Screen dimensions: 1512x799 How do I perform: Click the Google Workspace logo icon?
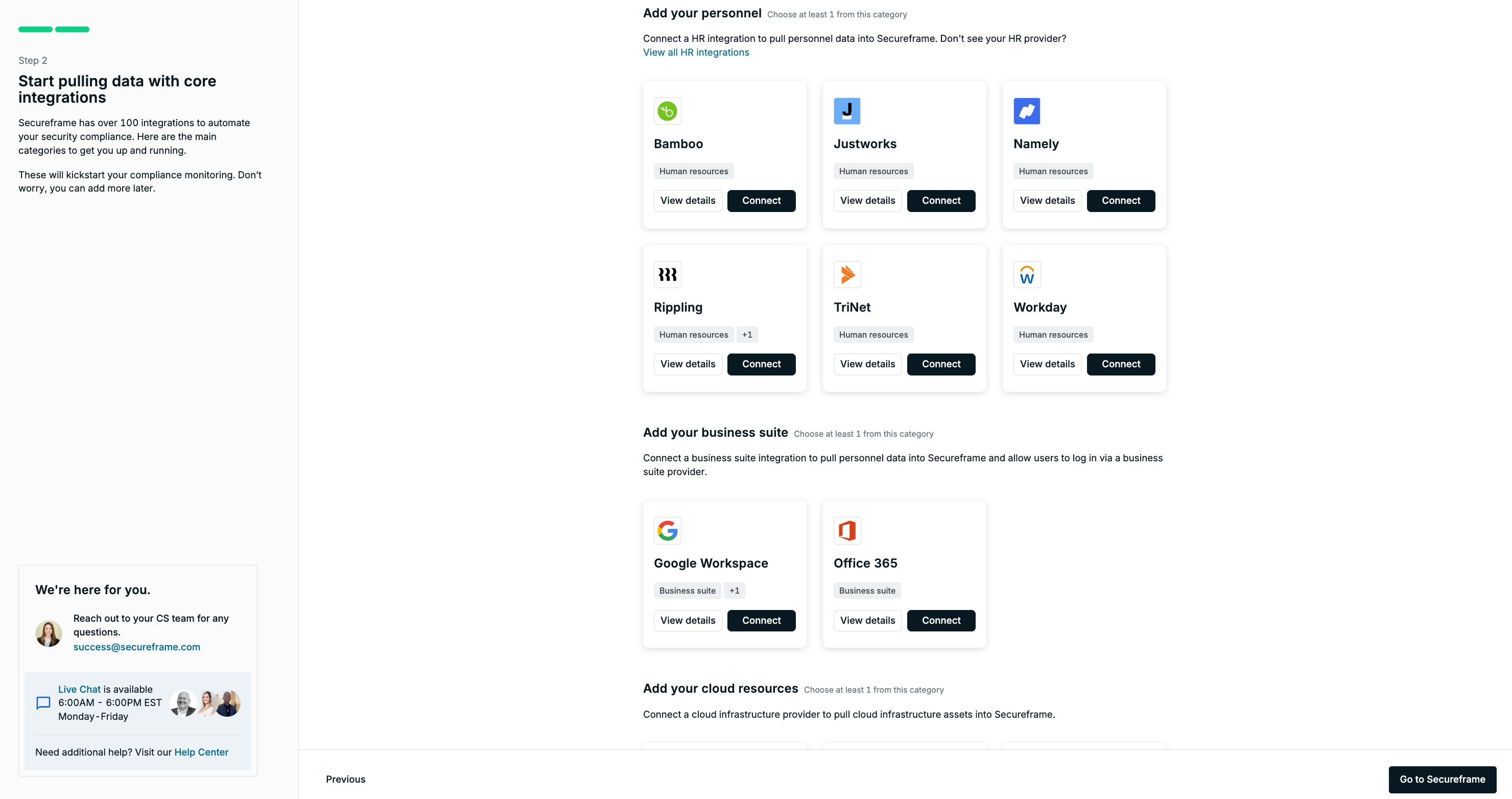(x=667, y=531)
